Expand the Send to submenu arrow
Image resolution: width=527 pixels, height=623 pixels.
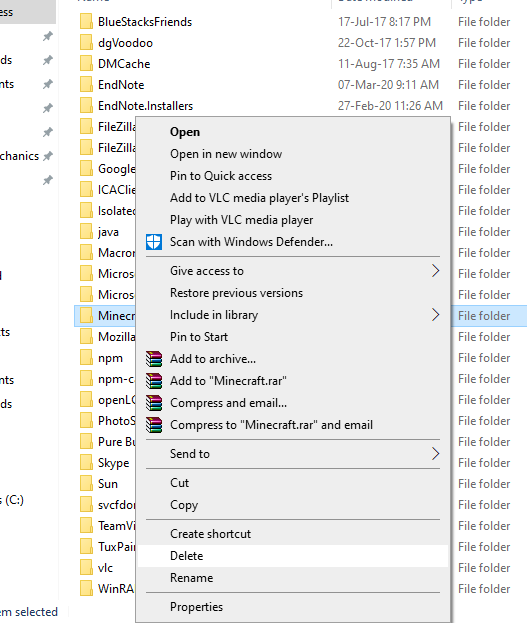(x=436, y=454)
